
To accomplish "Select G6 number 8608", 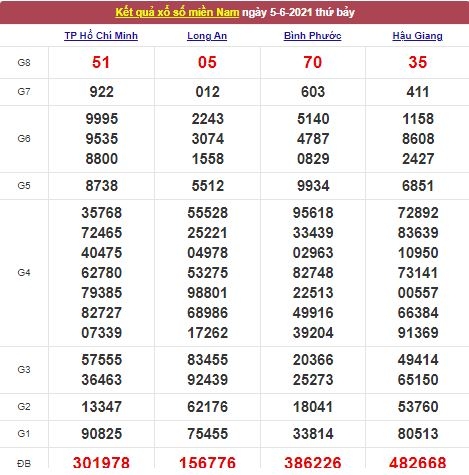I will (x=418, y=139).
